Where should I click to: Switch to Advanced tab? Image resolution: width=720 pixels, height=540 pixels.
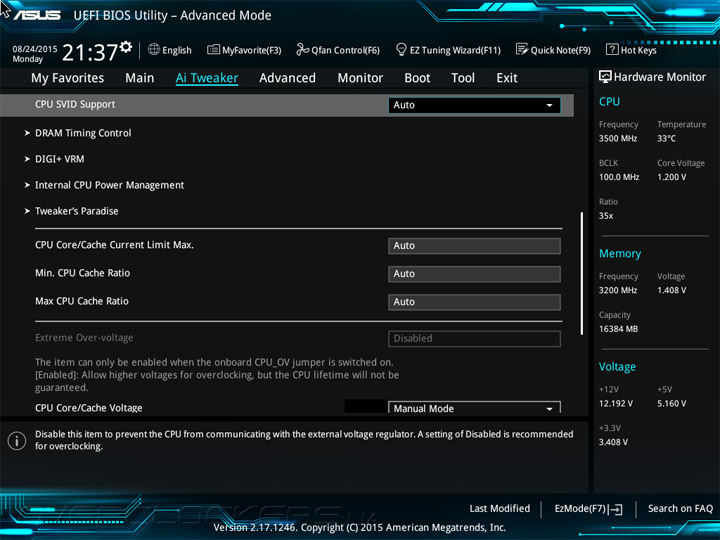[x=287, y=78]
